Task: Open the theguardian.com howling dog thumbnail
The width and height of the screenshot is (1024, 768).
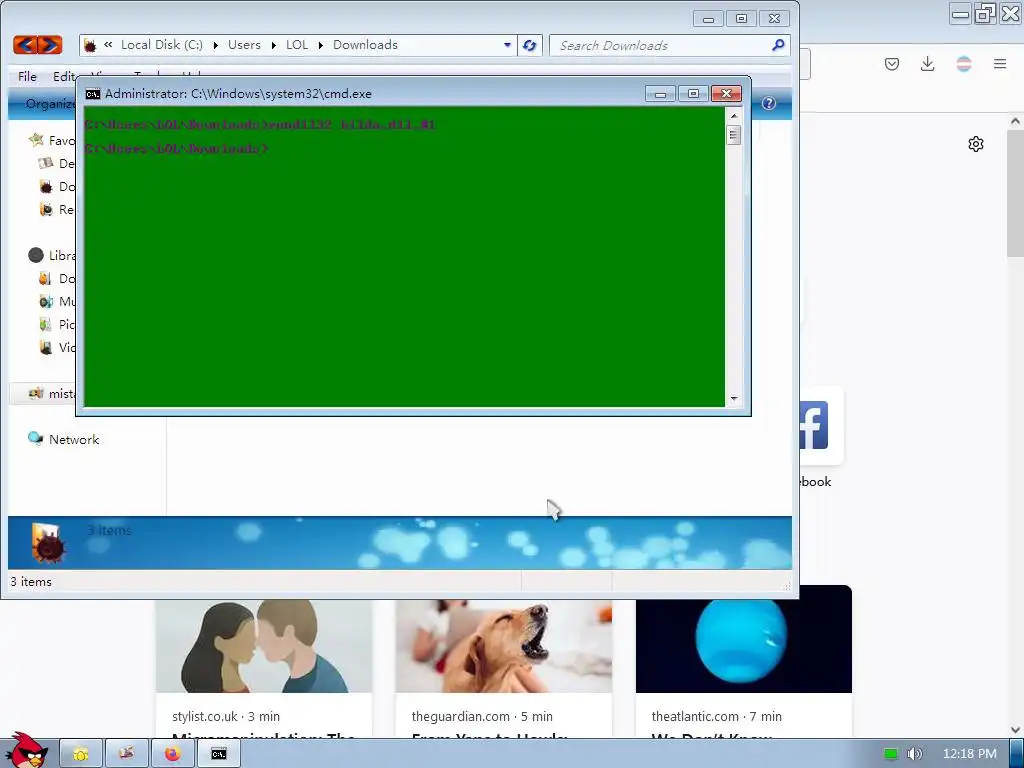Action: 504,646
